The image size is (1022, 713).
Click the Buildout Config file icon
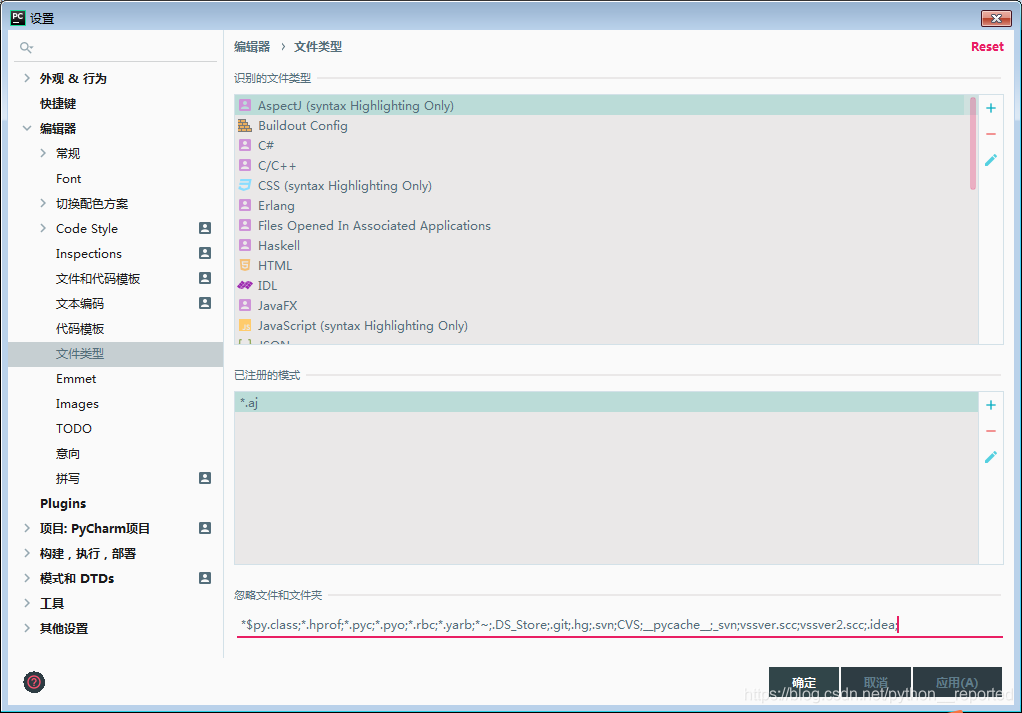click(245, 125)
